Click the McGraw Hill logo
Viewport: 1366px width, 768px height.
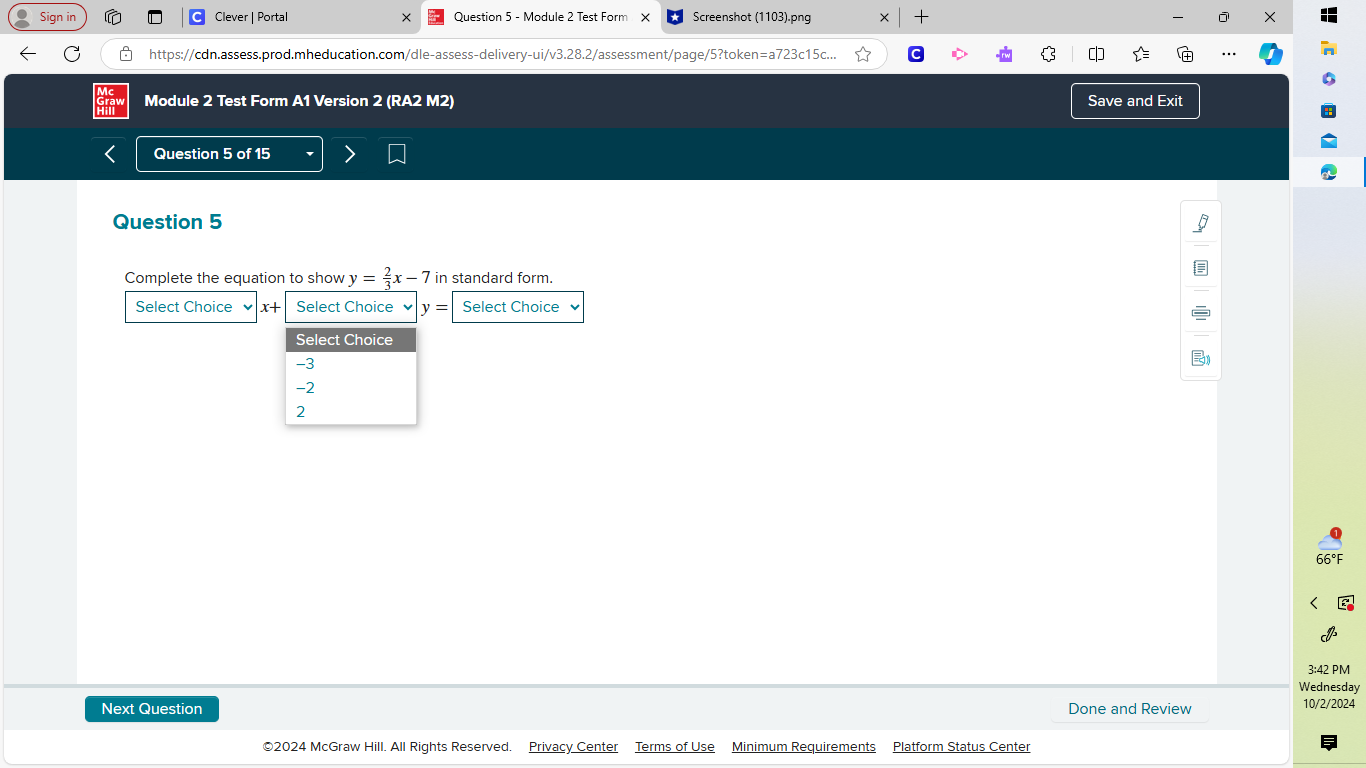(x=111, y=101)
